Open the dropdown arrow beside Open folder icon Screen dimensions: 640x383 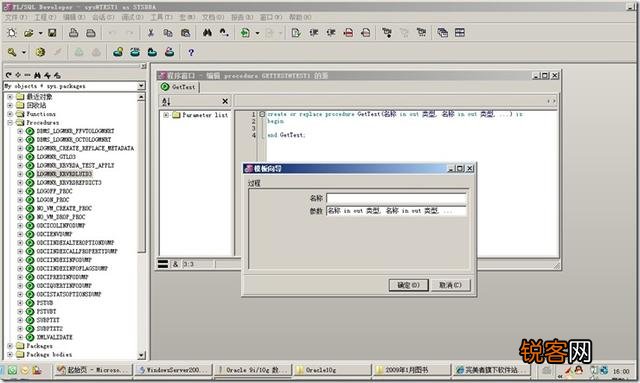pos(40,33)
